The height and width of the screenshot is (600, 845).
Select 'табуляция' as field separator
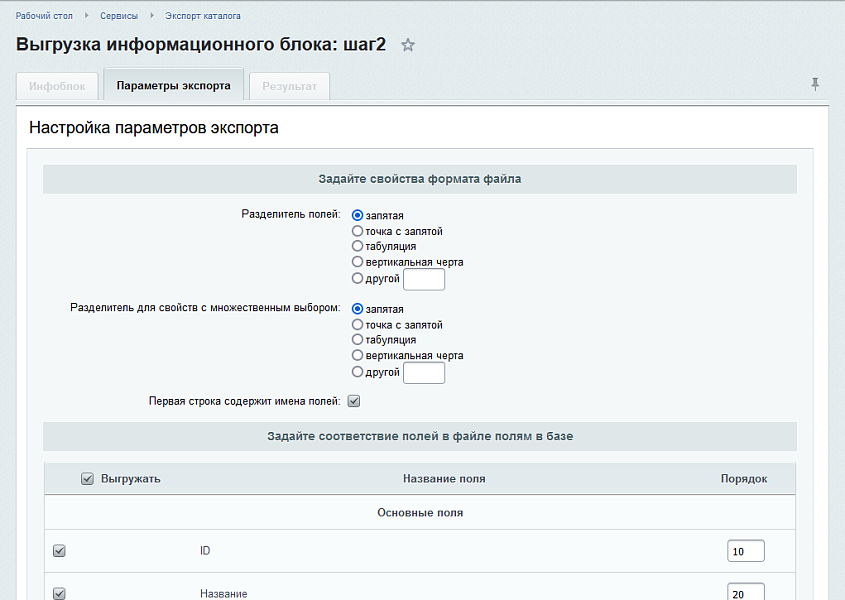click(357, 246)
